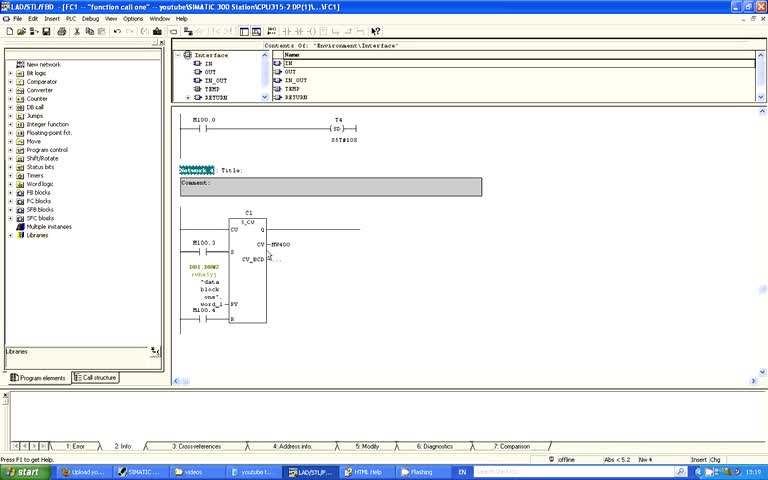Click the context help arrow icon
Viewport: 768px width, 480px height.
click(375, 31)
